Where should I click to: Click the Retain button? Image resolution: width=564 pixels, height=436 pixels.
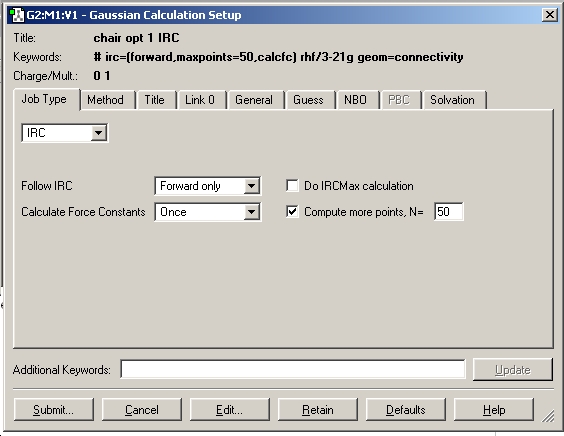(318, 409)
